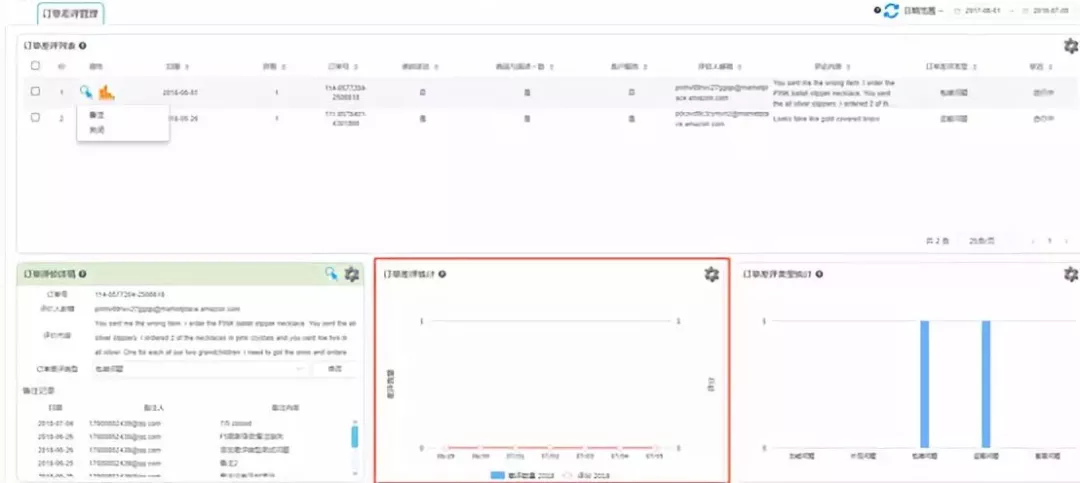Viewport: 1080px width, 483px height.
Task: Toggle the select-all checkbox in the table header
Action: pos(35,66)
